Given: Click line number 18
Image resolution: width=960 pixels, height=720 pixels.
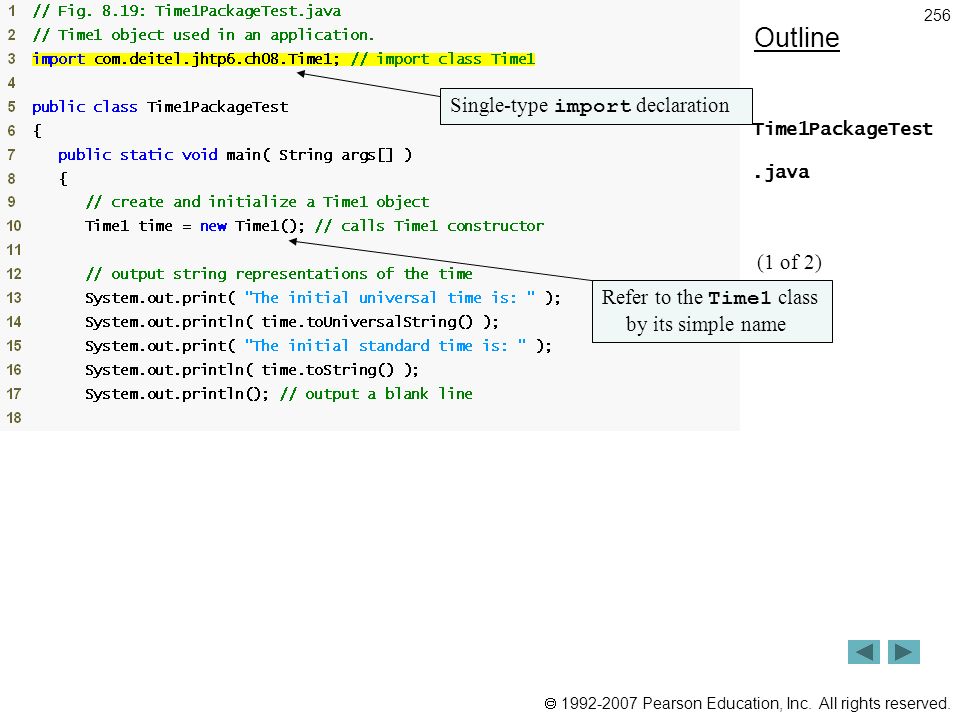Looking at the screenshot, I should click(13, 418).
